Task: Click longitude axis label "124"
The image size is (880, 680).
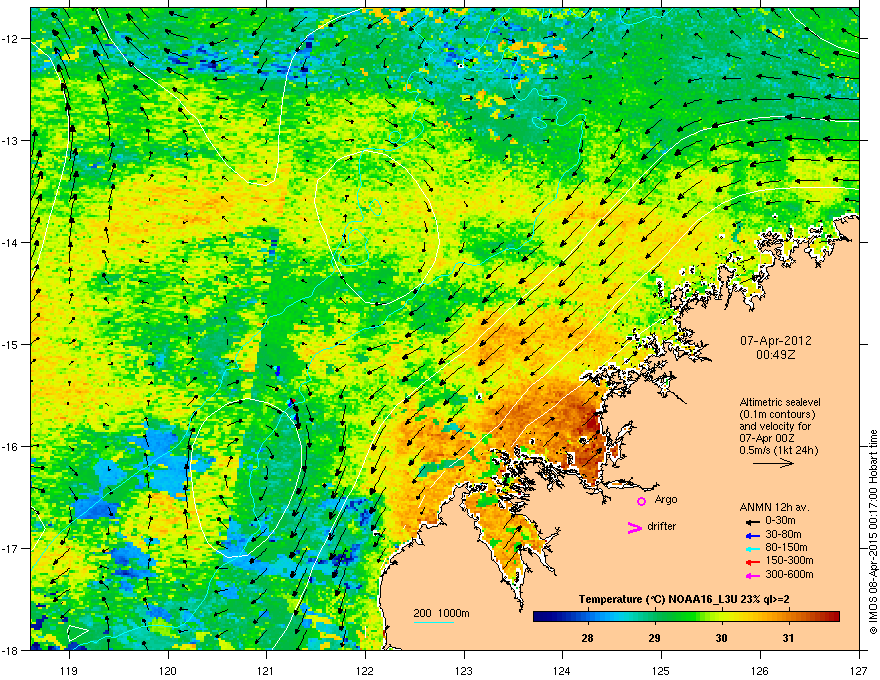Action: click(x=562, y=670)
